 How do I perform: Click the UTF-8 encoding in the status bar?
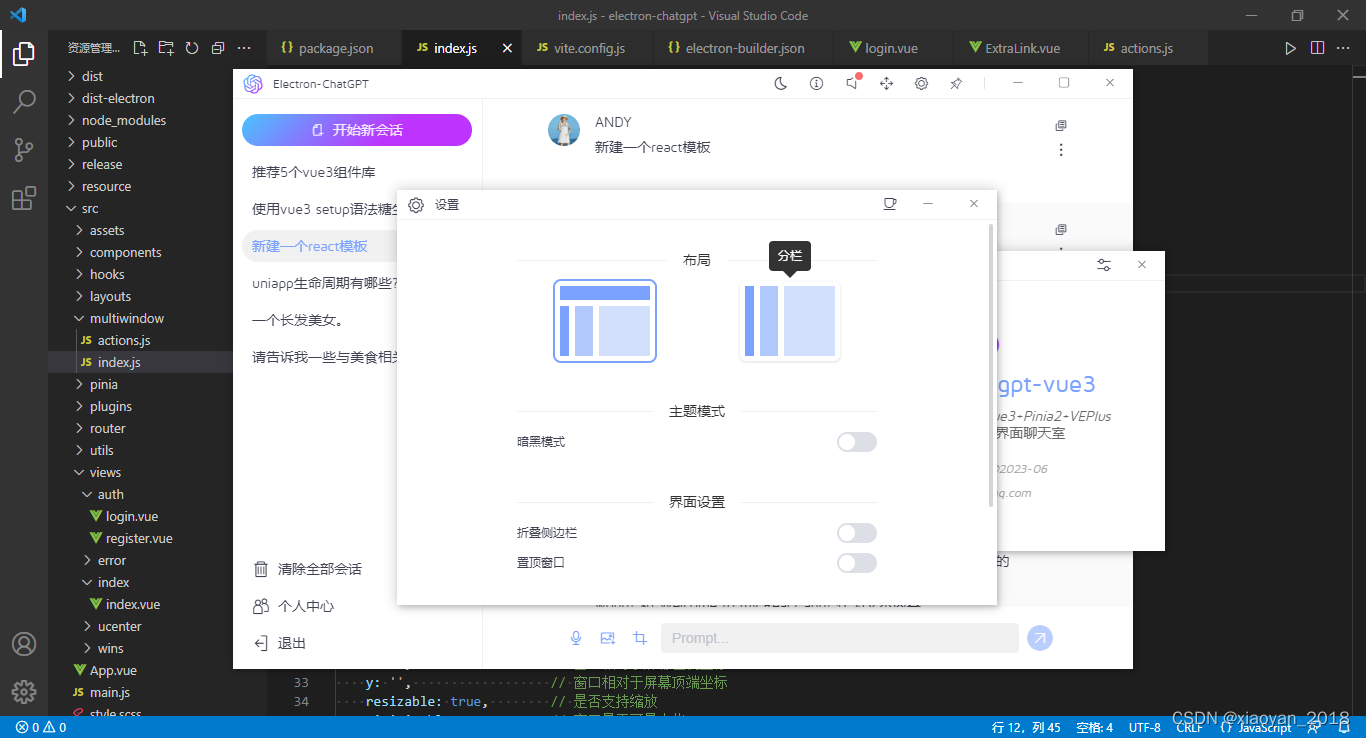point(1144,727)
